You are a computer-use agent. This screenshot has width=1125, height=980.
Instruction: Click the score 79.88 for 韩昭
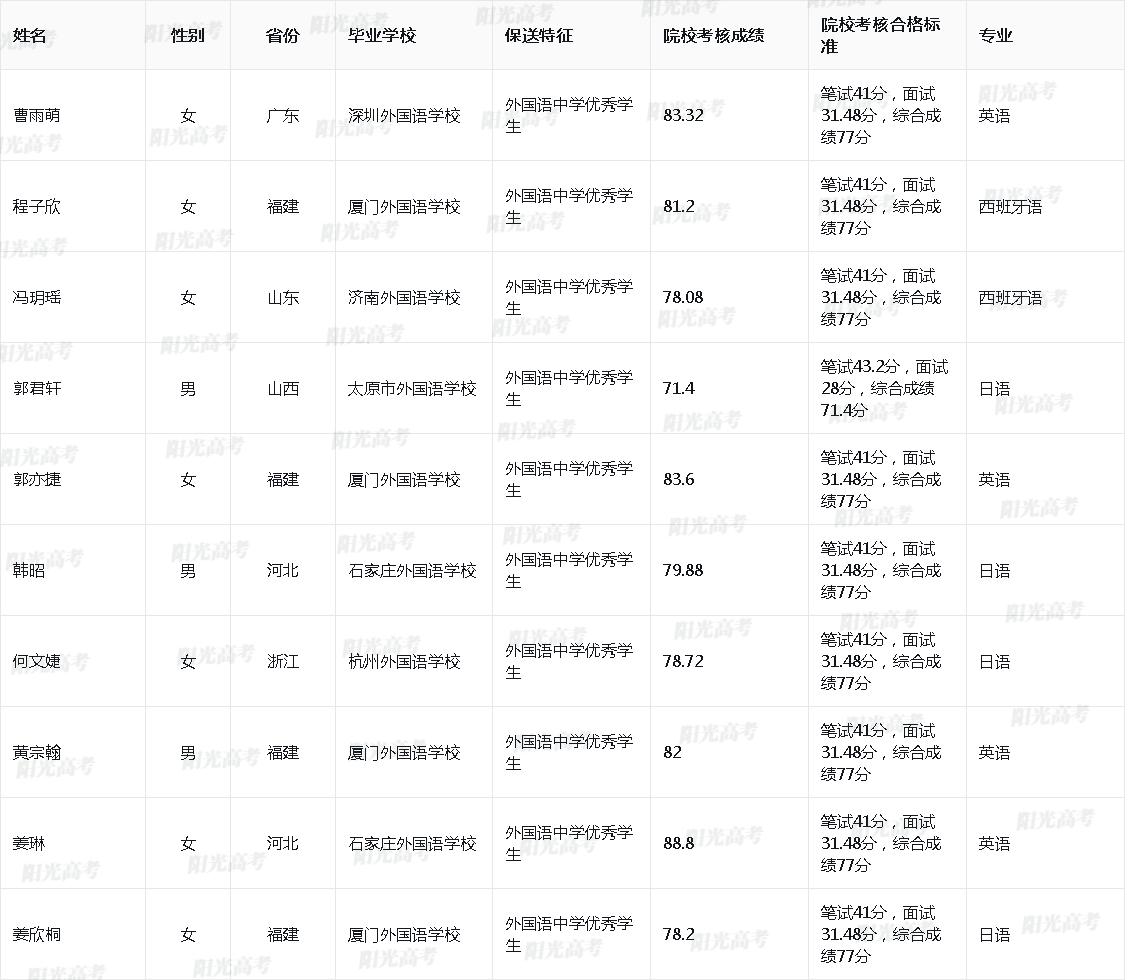pyautogui.click(x=683, y=571)
